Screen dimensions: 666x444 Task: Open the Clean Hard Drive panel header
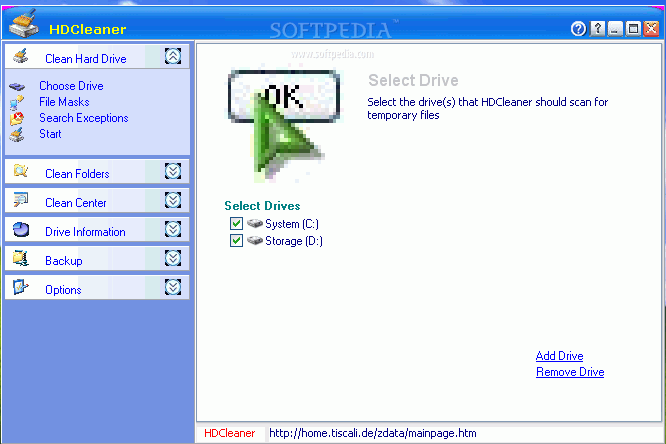point(97,56)
